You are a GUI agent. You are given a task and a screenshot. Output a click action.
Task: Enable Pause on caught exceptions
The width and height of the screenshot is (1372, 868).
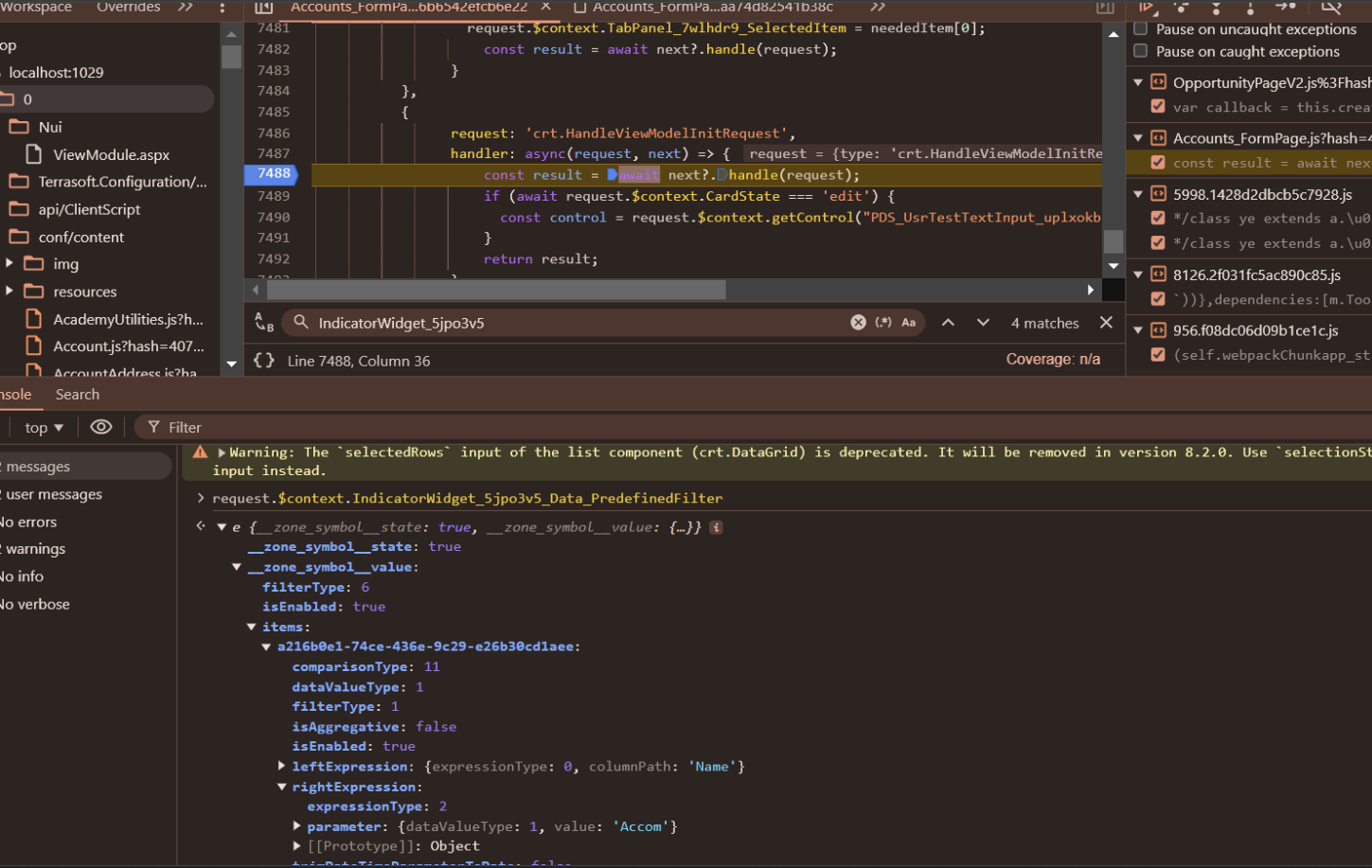coord(1141,51)
